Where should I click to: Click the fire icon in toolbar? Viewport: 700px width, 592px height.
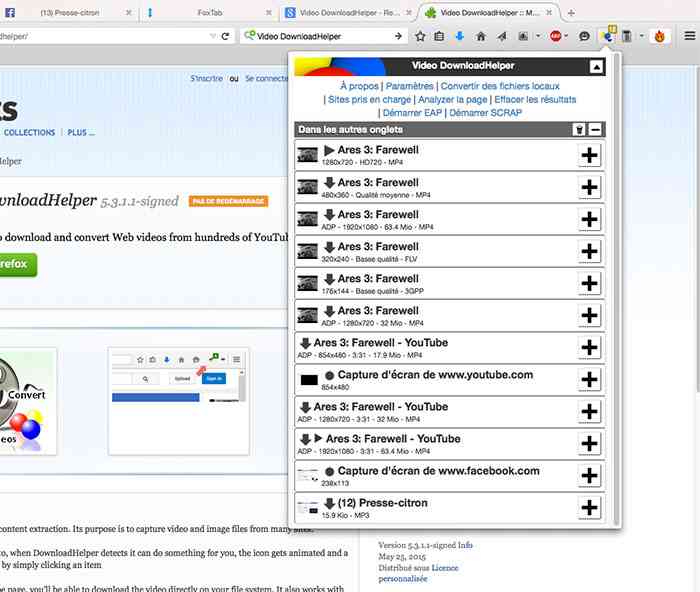point(660,36)
